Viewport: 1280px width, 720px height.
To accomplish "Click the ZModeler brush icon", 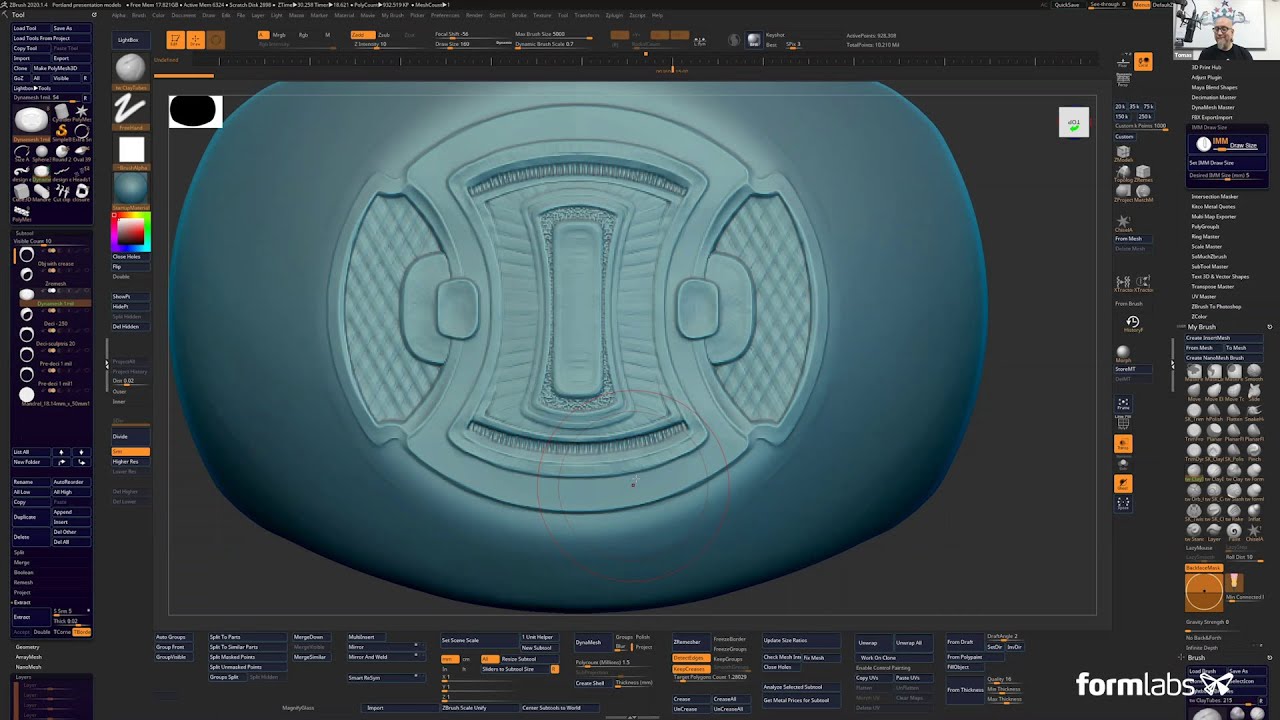I will [x=1123, y=153].
